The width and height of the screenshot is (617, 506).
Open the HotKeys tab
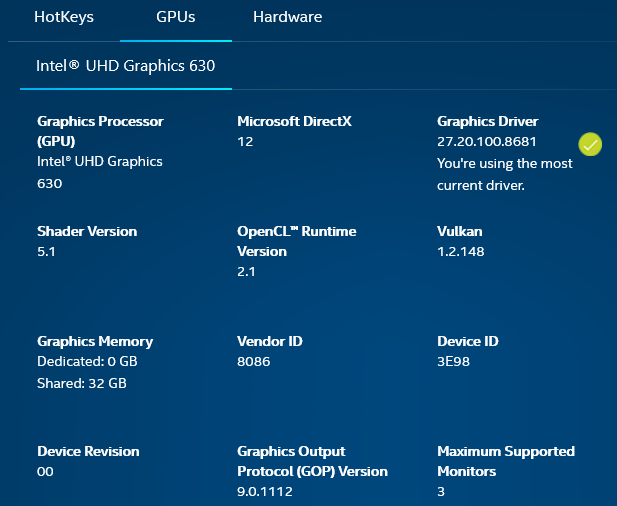tap(64, 17)
